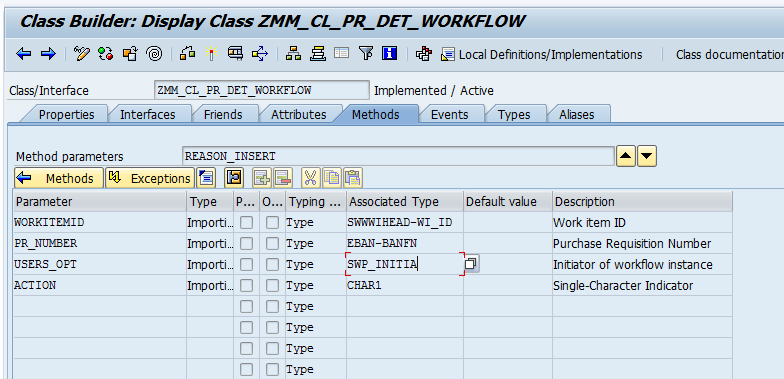784x379 pixels.
Task: Click the Class/Interface name field
Action: click(262, 90)
